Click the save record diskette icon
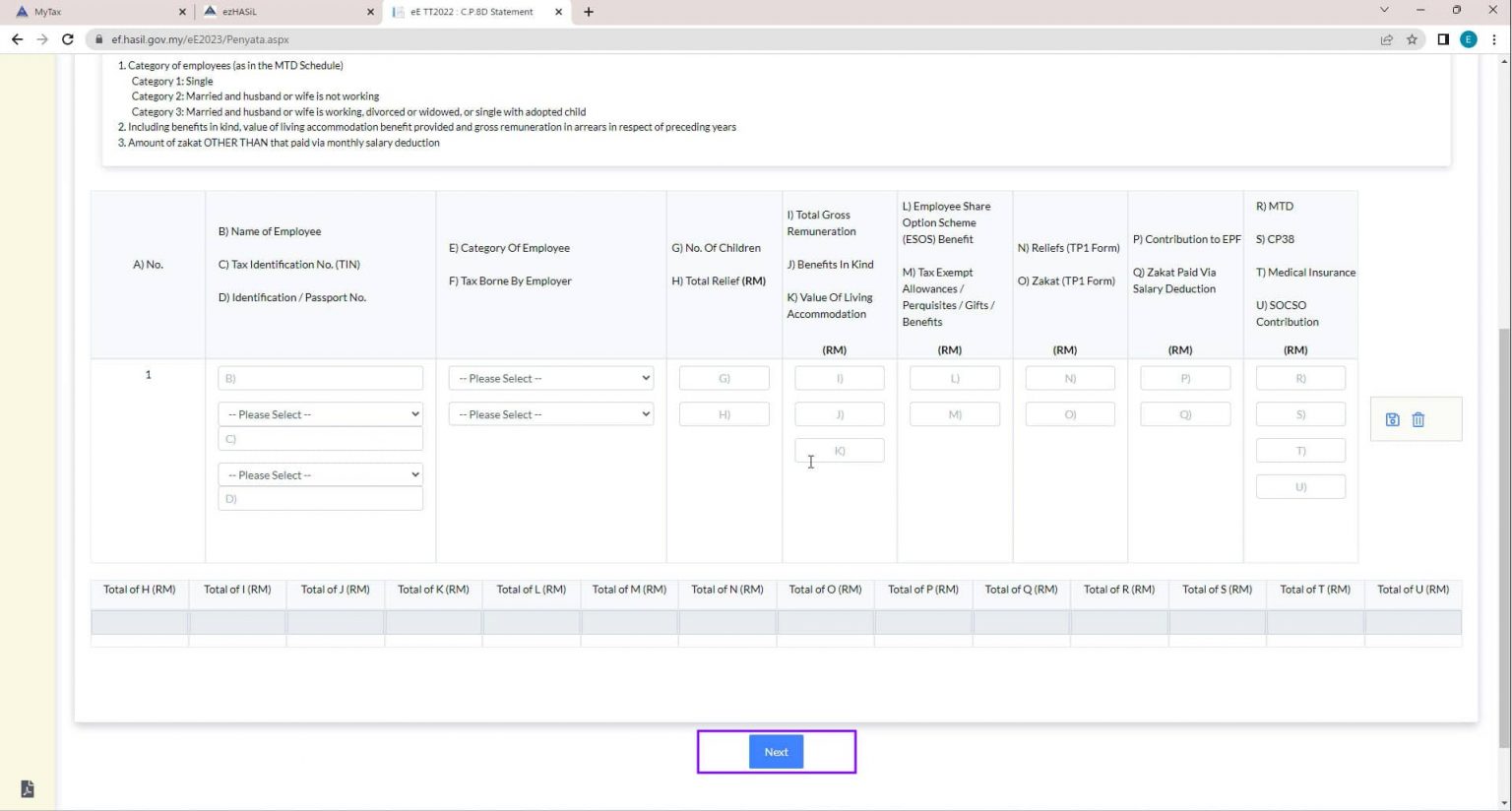Screen dimensions: 1512x811 (x=1391, y=418)
